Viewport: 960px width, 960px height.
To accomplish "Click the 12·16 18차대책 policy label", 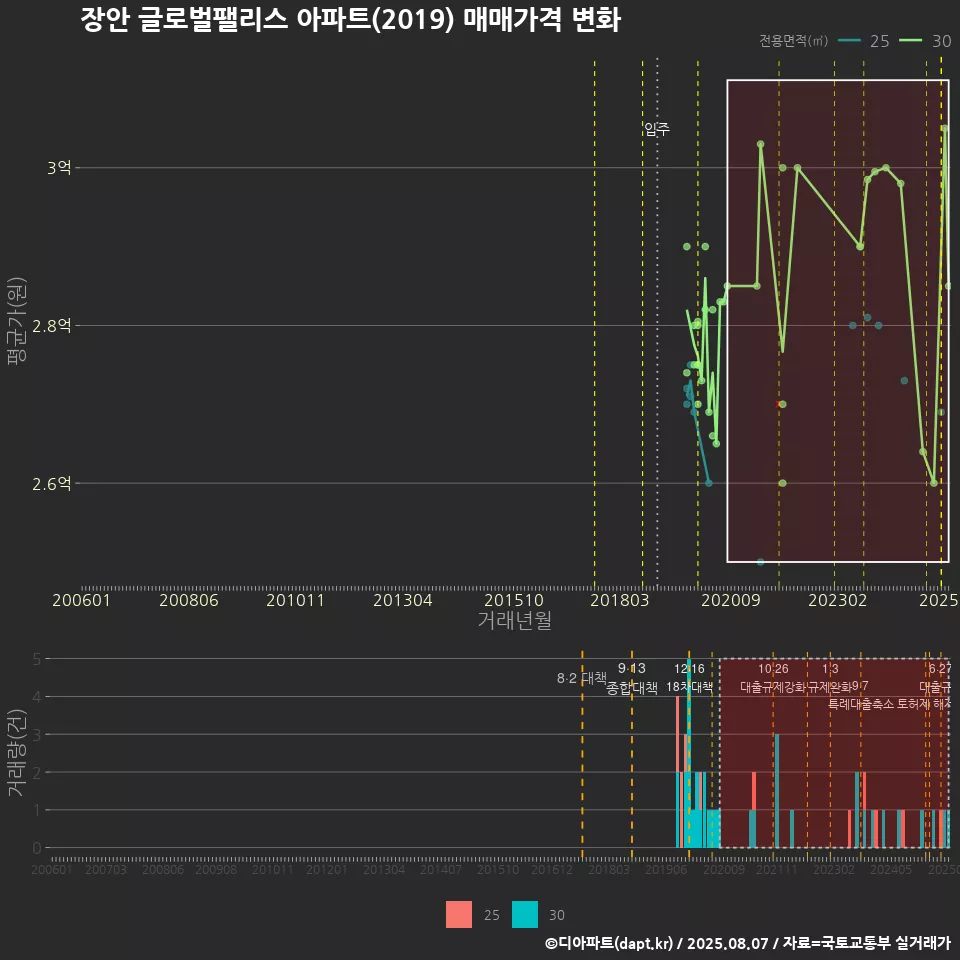I will click(689, 678).
